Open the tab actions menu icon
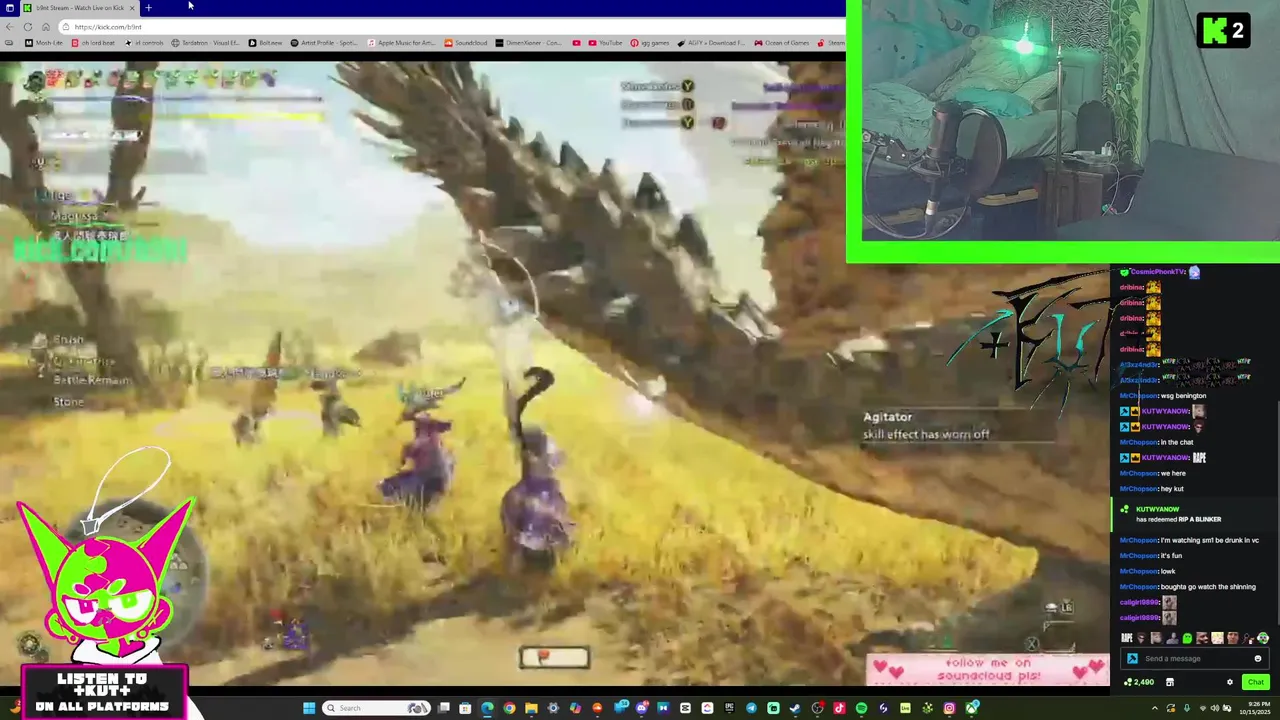 point(10,8)
